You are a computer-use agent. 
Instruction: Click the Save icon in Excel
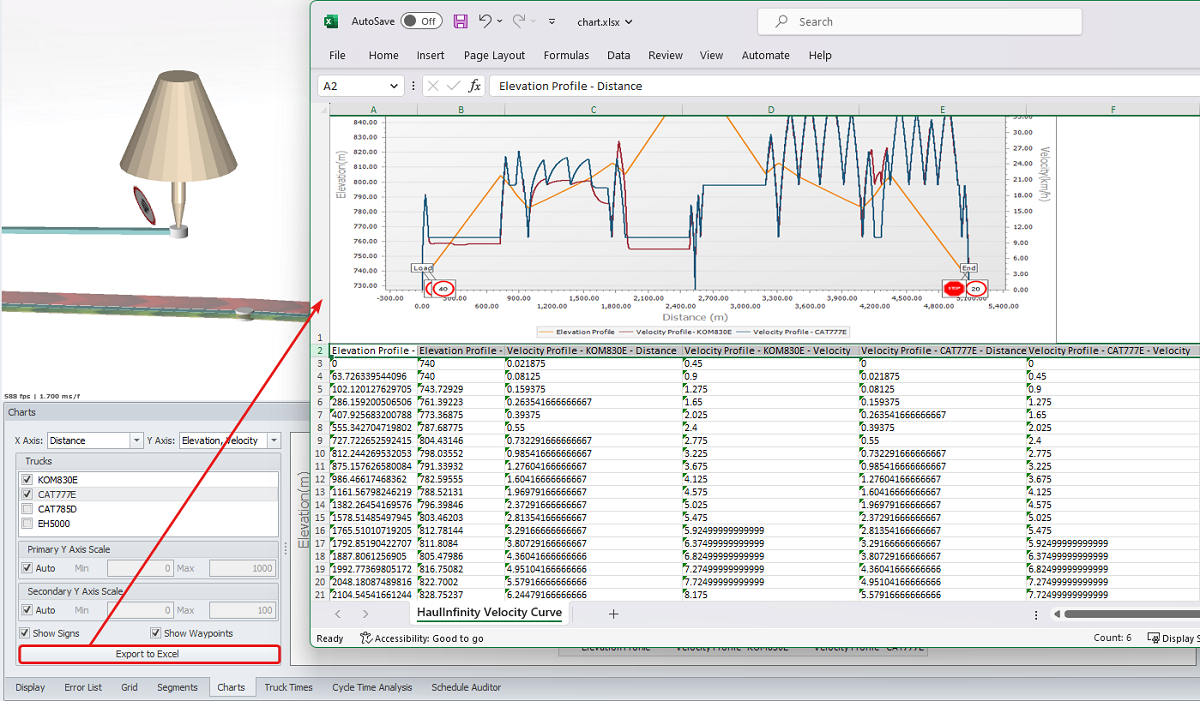(x=460, y=21)
